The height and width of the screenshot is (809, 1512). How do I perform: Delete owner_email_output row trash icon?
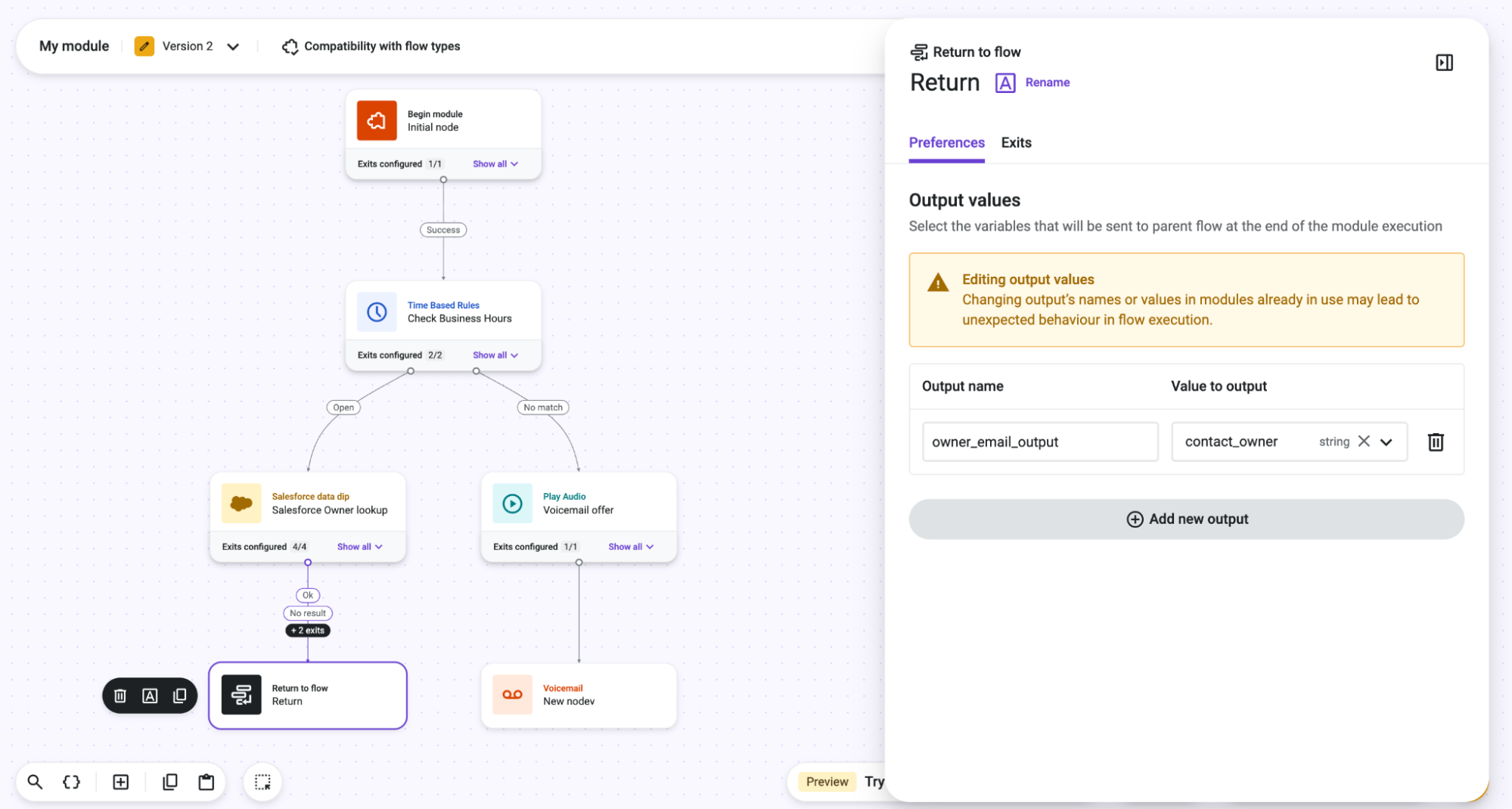click(x=1436, y=442)
